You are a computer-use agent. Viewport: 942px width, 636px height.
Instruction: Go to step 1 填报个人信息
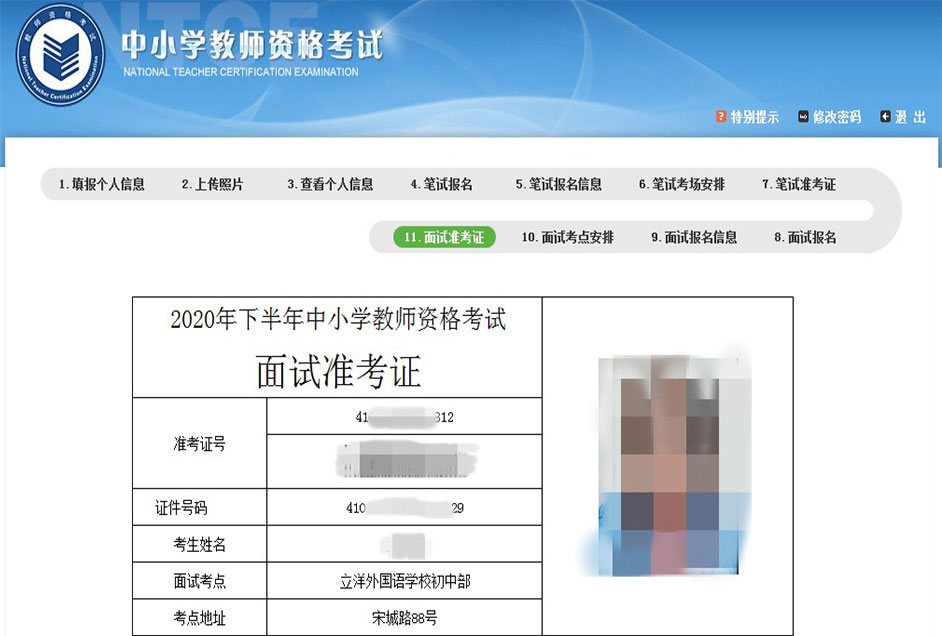[x=101, y=184]
